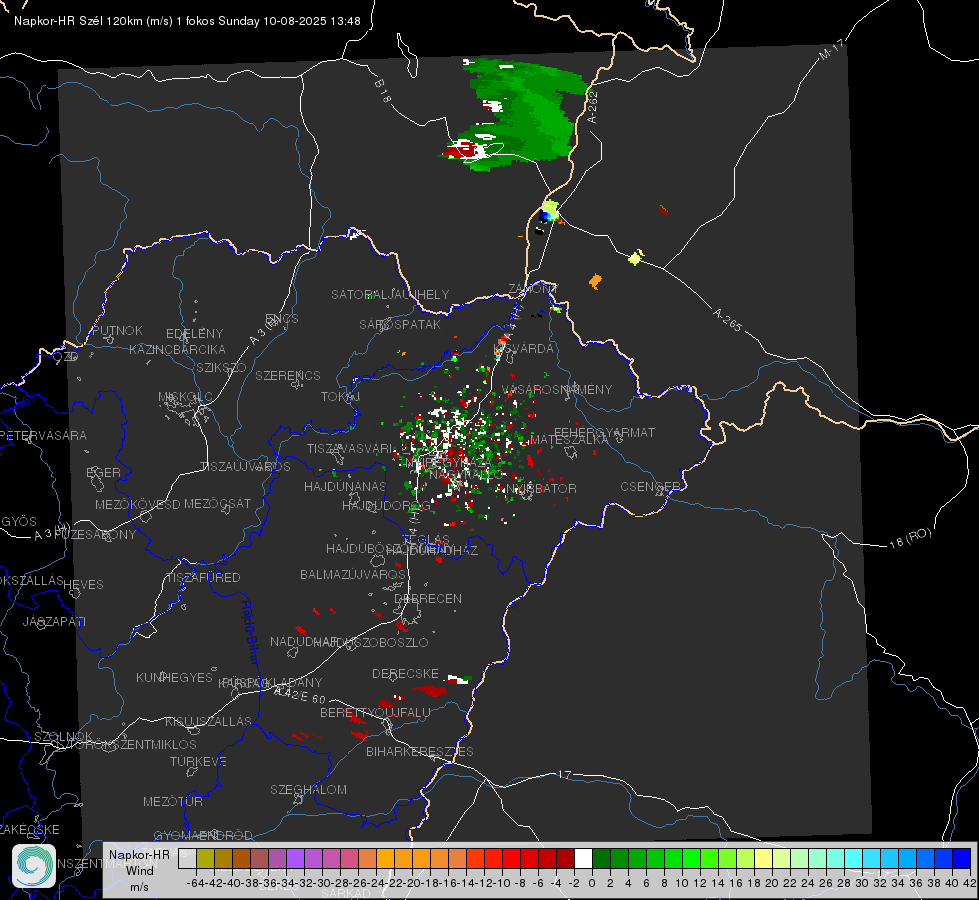Click the SÁROSPATAK city label

tap(400, 324)
